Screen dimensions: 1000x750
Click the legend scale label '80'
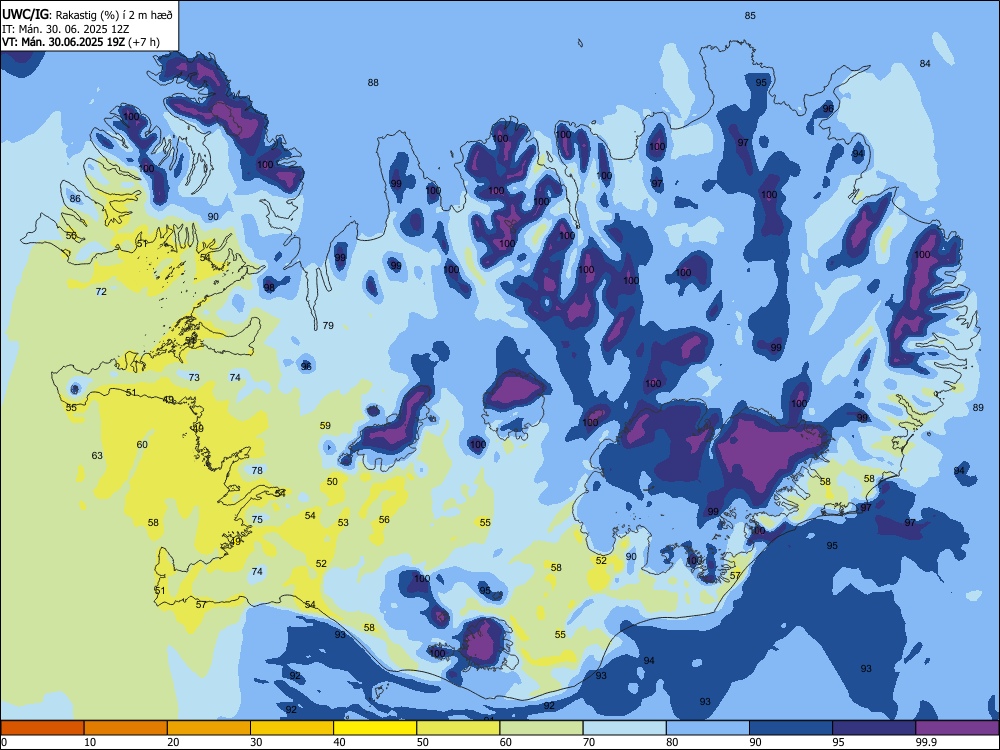point(672,742)
